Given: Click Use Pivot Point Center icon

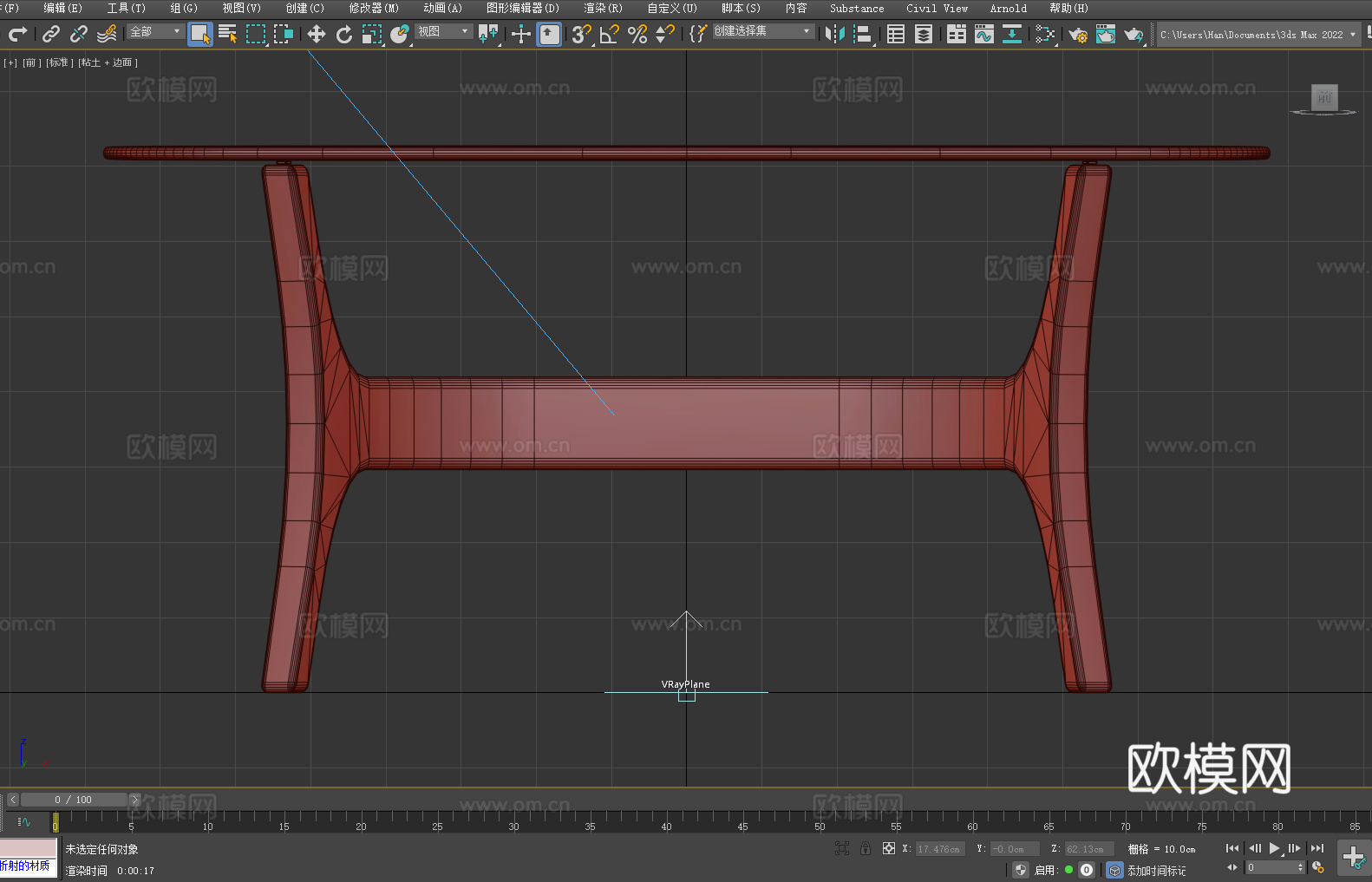Looking at the screenshot, I should 488,34.
